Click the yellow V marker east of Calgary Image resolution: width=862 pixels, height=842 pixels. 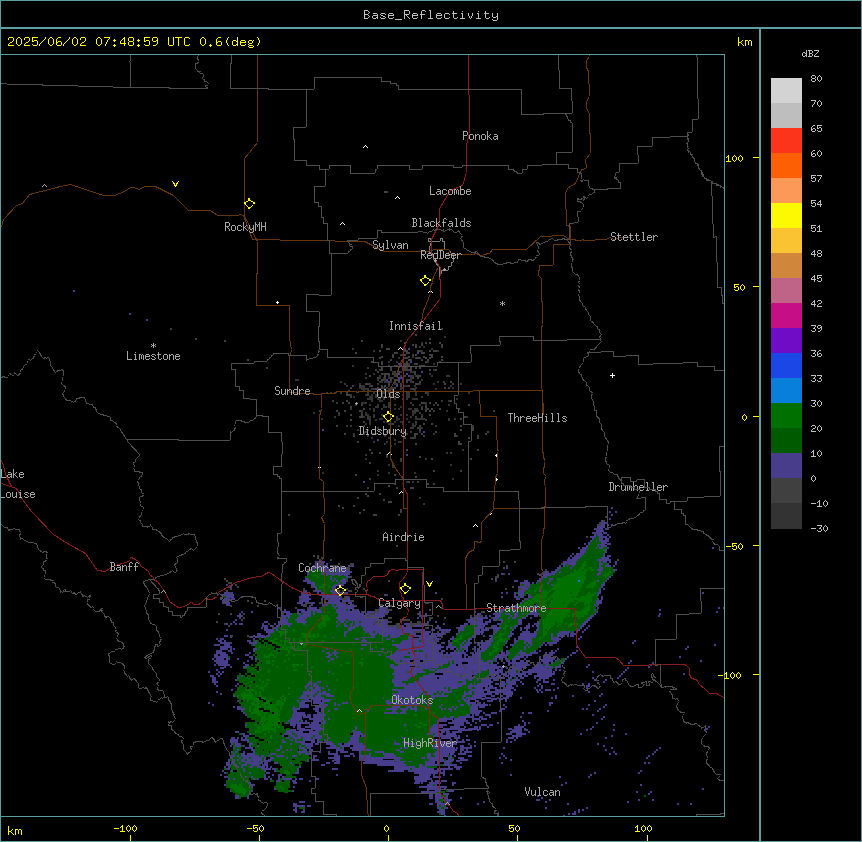click(x=430, y=584)
